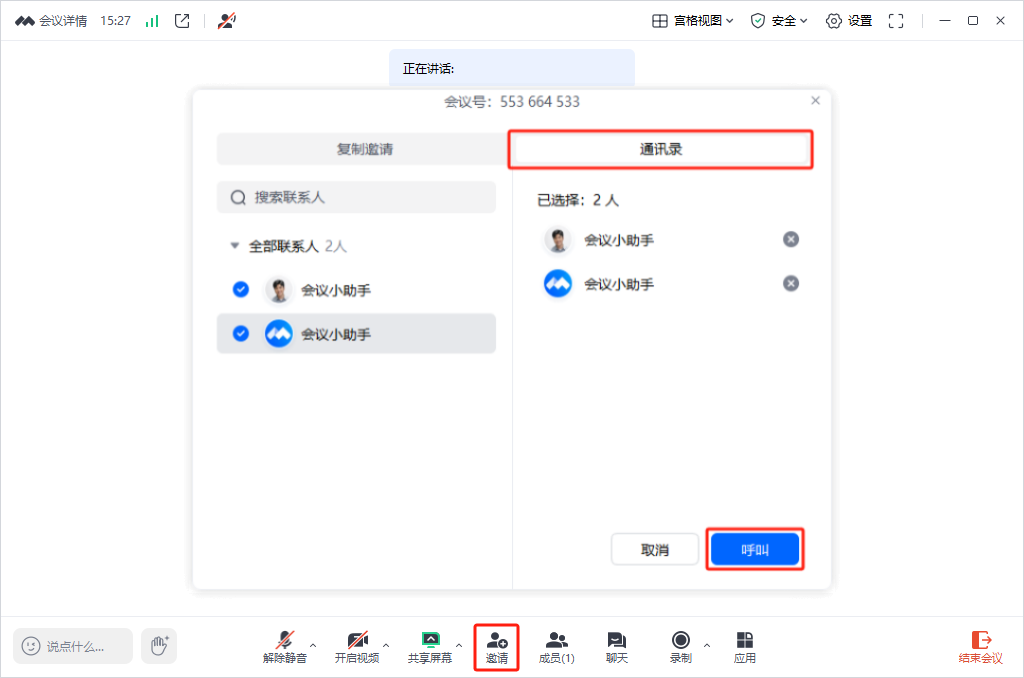The height and width of the screenshot is (678, 1024).
Task: Click the invite button in toolbar
Action: coord(497,647)
